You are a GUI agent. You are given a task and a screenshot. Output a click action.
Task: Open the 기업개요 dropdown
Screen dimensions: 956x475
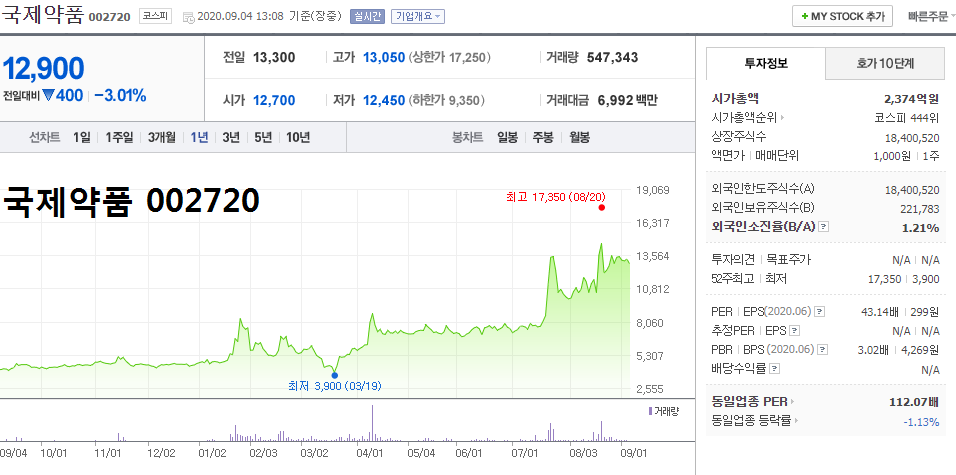point(418,16)
